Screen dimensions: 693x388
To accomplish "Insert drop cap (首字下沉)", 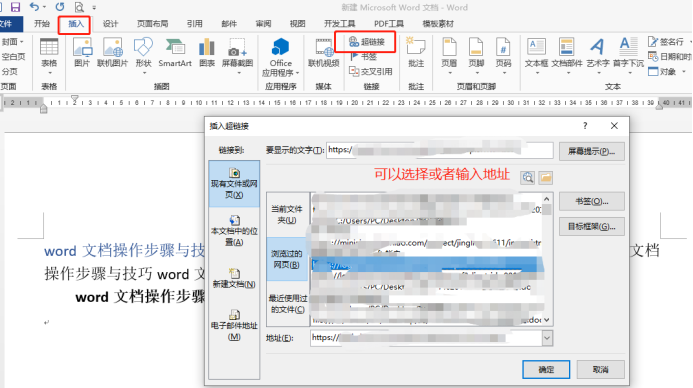I will pyautogui.click(x=628, y=56).
